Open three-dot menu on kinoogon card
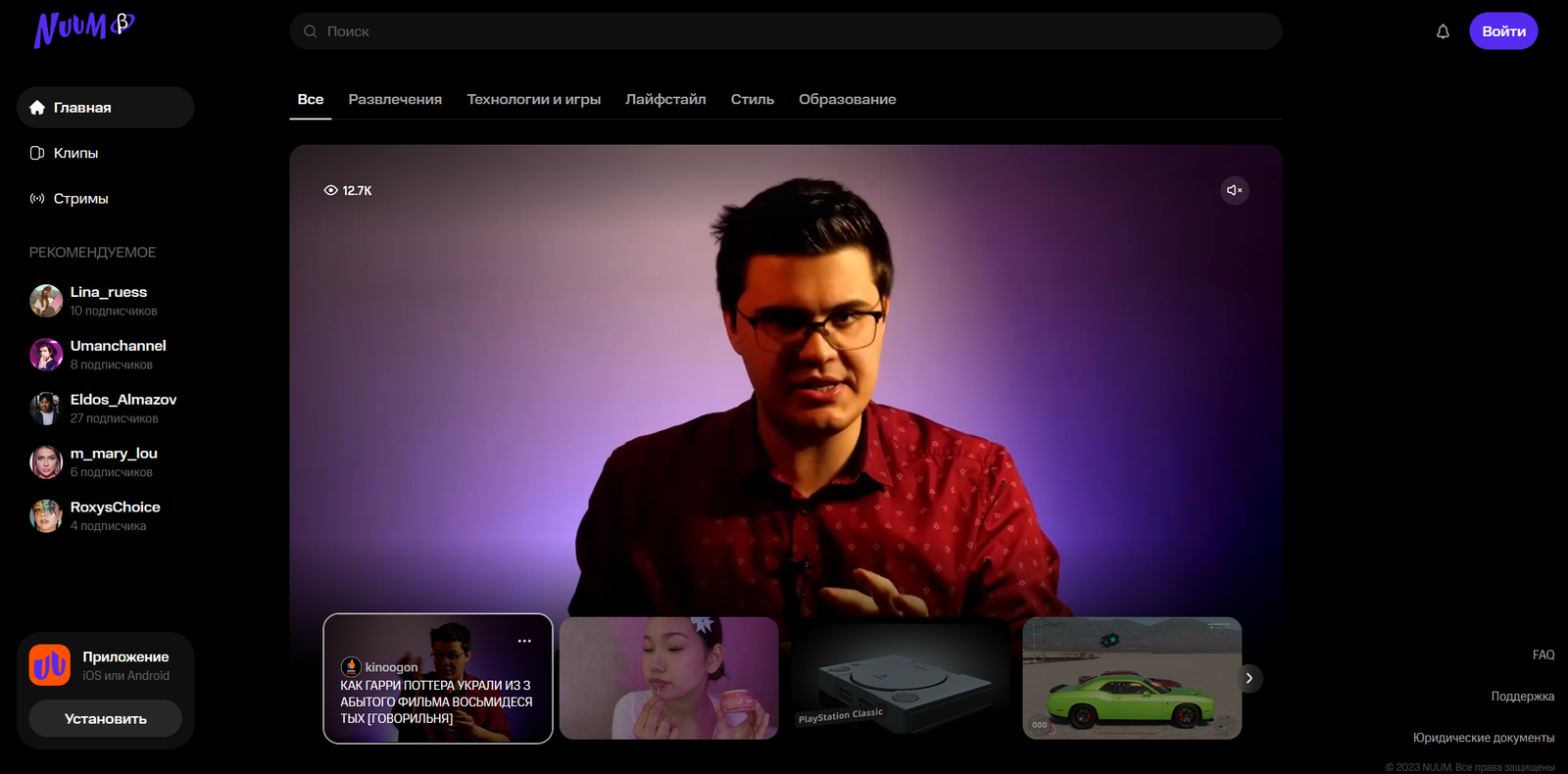The width and height of the screenshot is (1568, 774). click(524, 641)
